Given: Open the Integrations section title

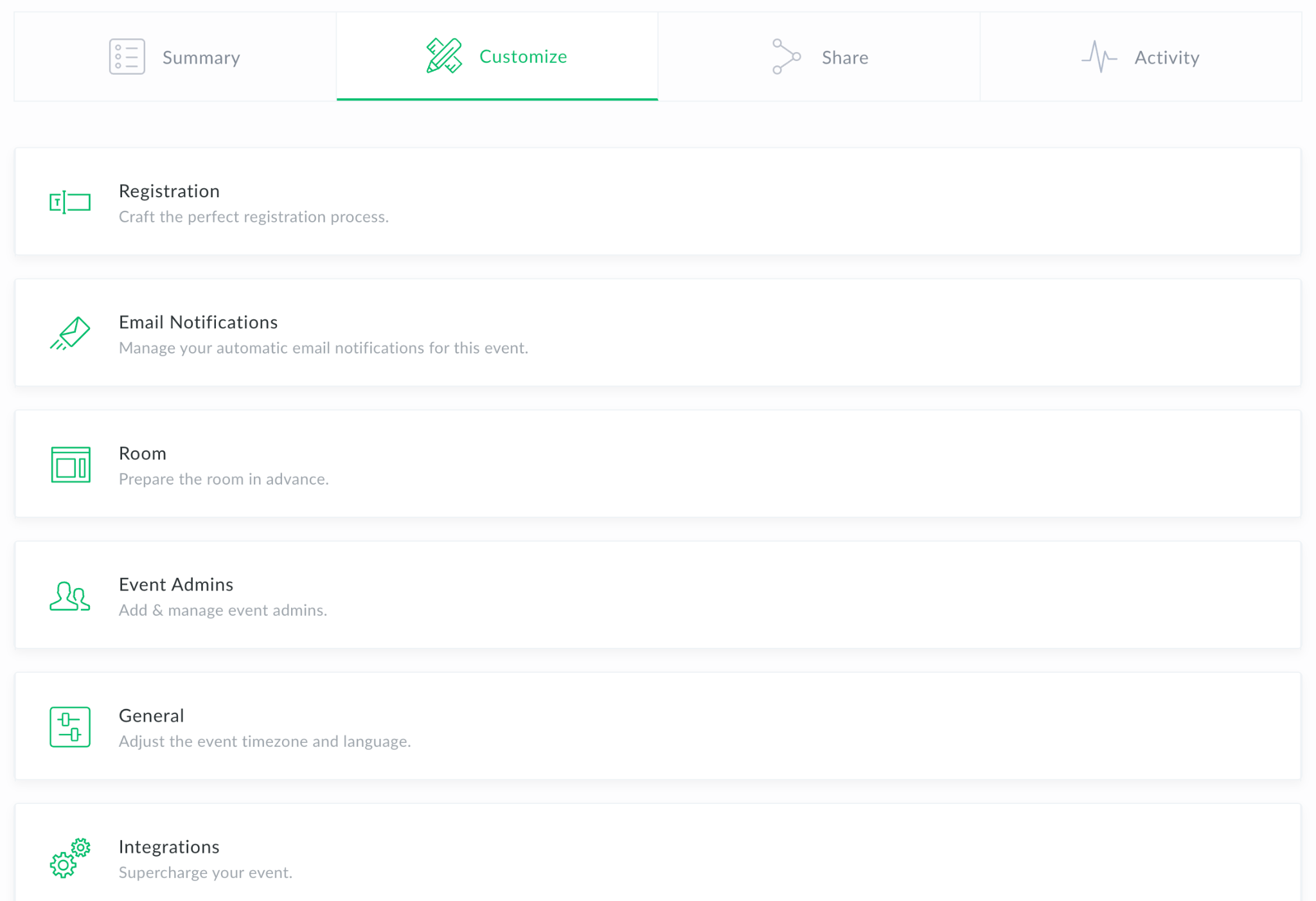Looking at the screenshot, I should pyautogui.click(x=169, y=846).
